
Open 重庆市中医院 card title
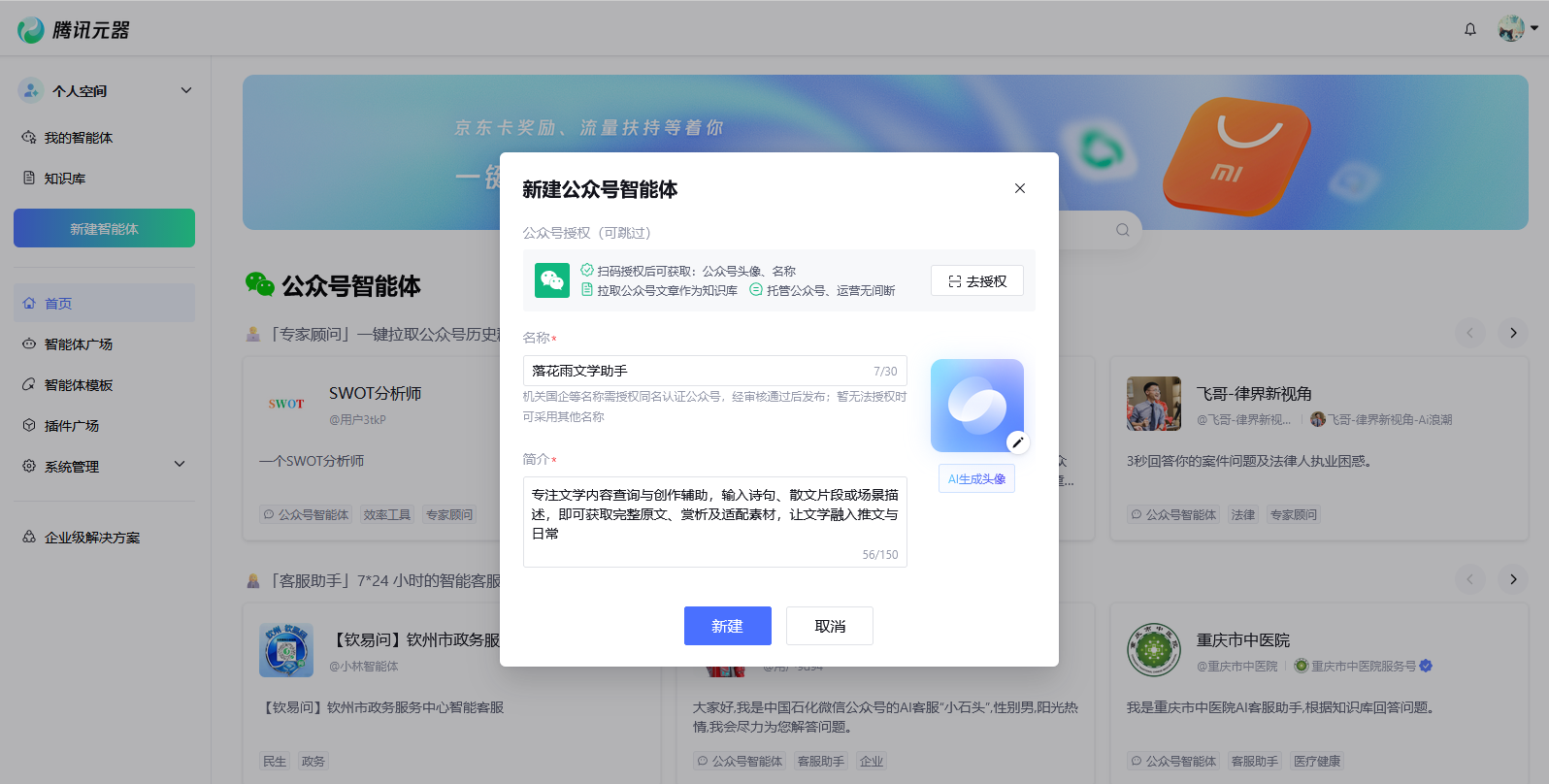(1243, 639)
